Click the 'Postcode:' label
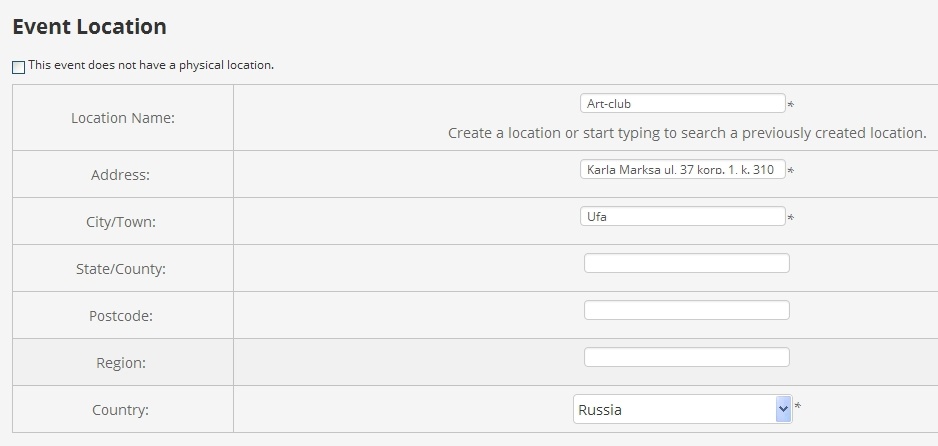 coord(121,316)
